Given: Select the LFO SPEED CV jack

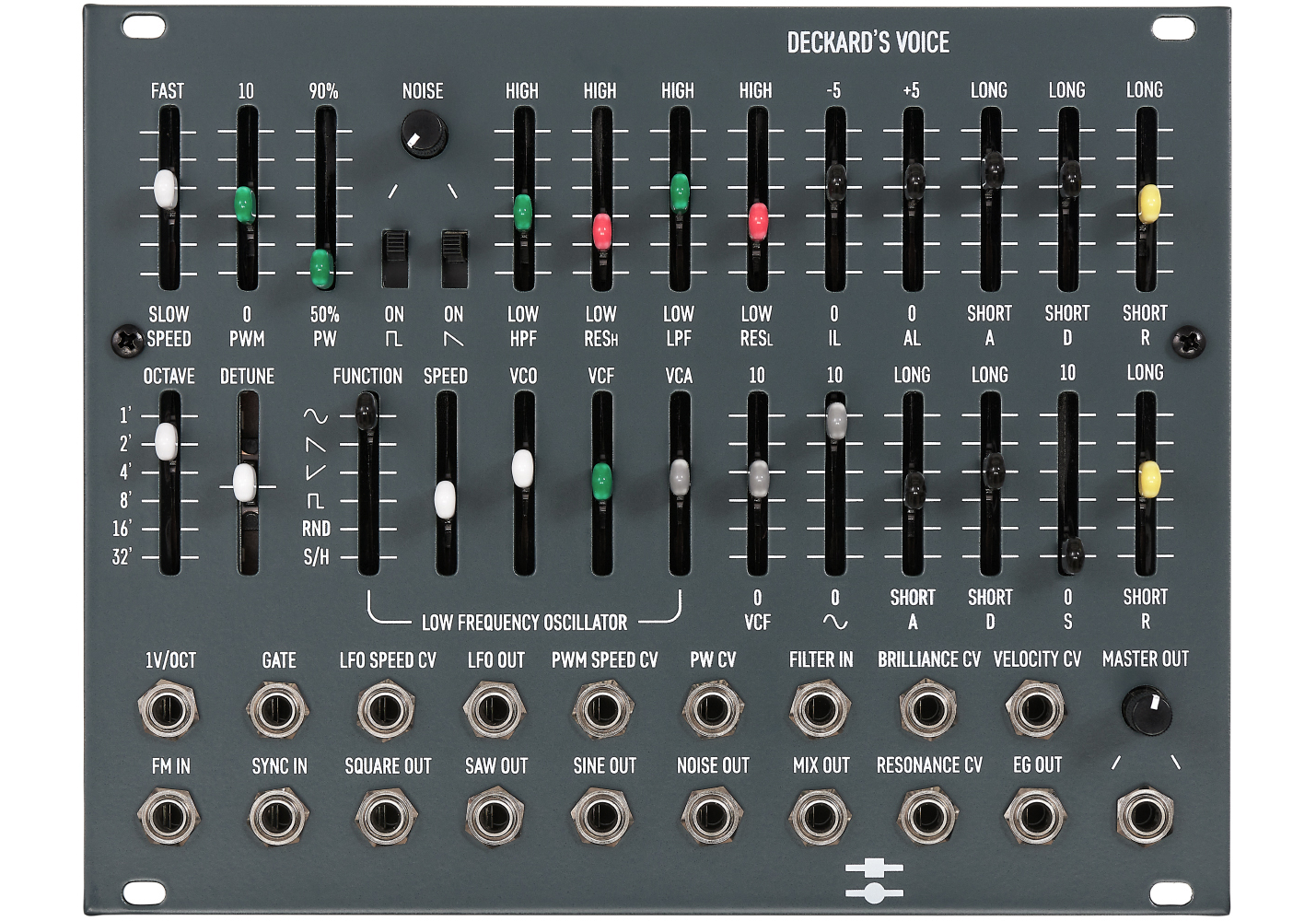Looking at the screenshot, I should click(x=386, y=710).
